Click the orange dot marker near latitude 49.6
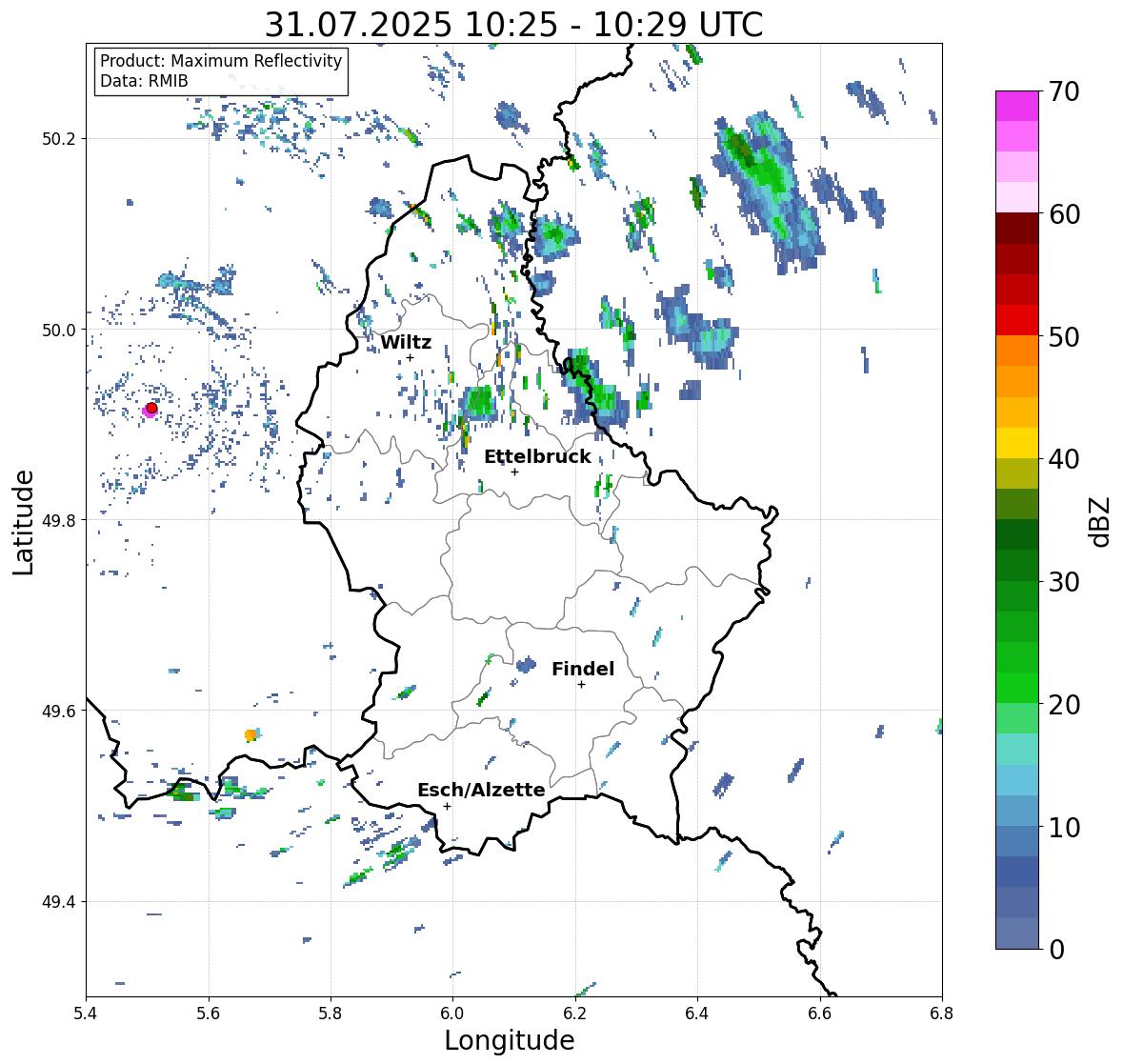The width and height of the screenshot is (1123, 1064). [x=250, y=734]
